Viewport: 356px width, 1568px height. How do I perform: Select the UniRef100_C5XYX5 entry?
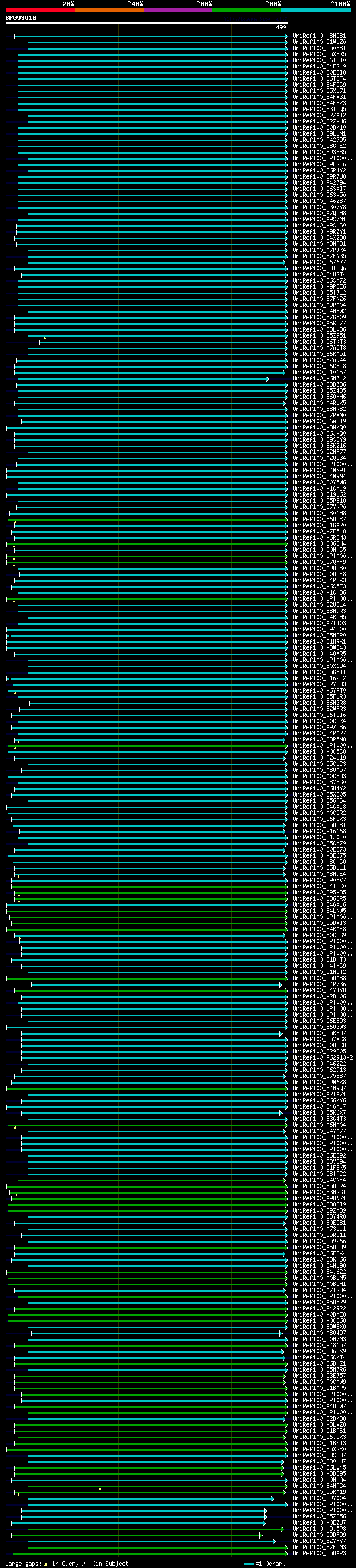tap(319, 54)
